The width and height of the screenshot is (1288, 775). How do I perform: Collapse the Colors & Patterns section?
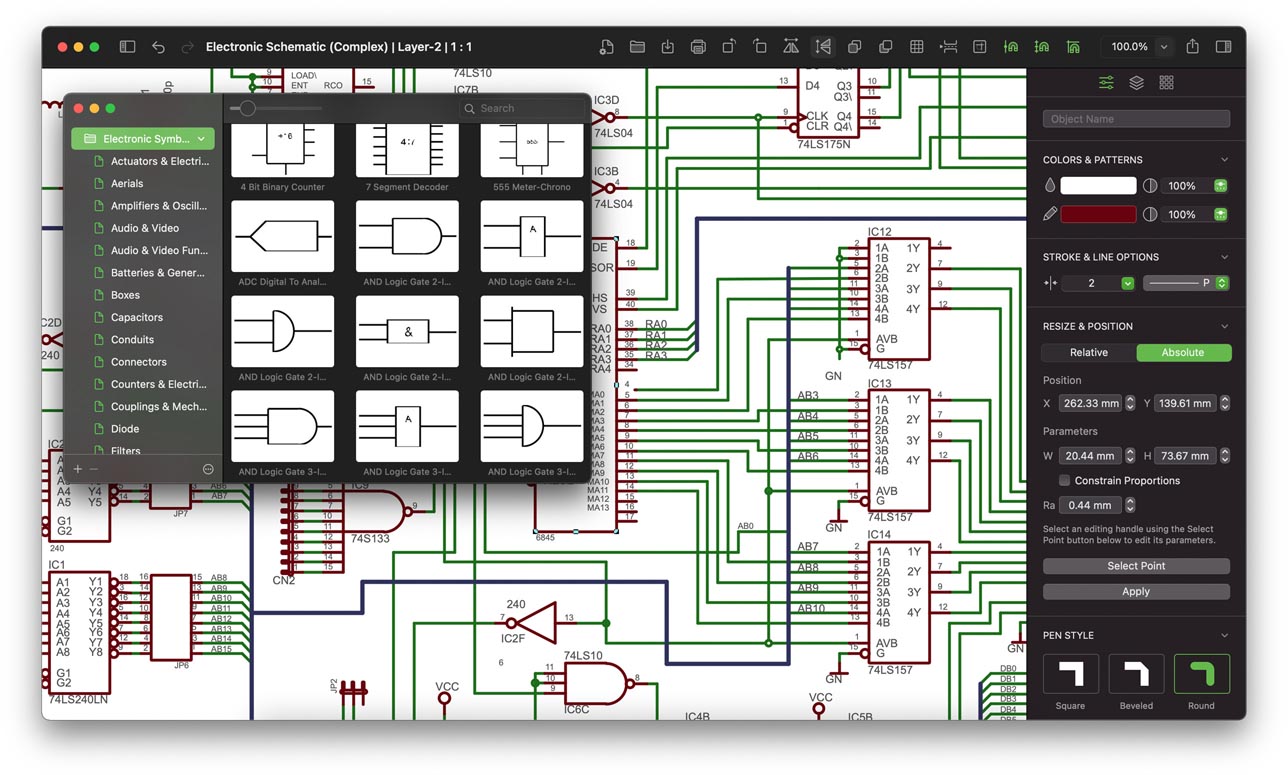tap(1225, 158)
